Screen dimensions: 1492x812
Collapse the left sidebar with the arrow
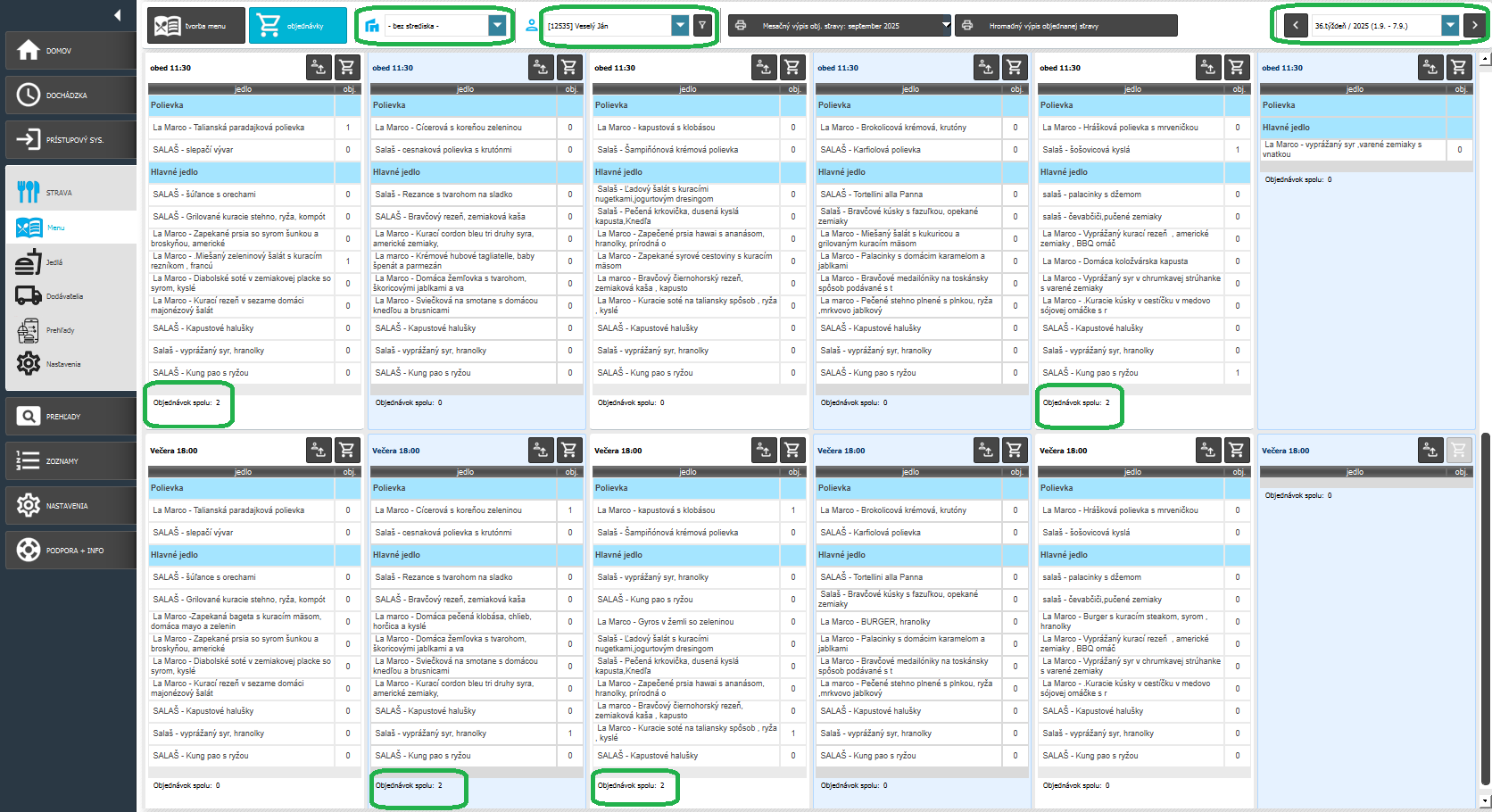[117, 15]
